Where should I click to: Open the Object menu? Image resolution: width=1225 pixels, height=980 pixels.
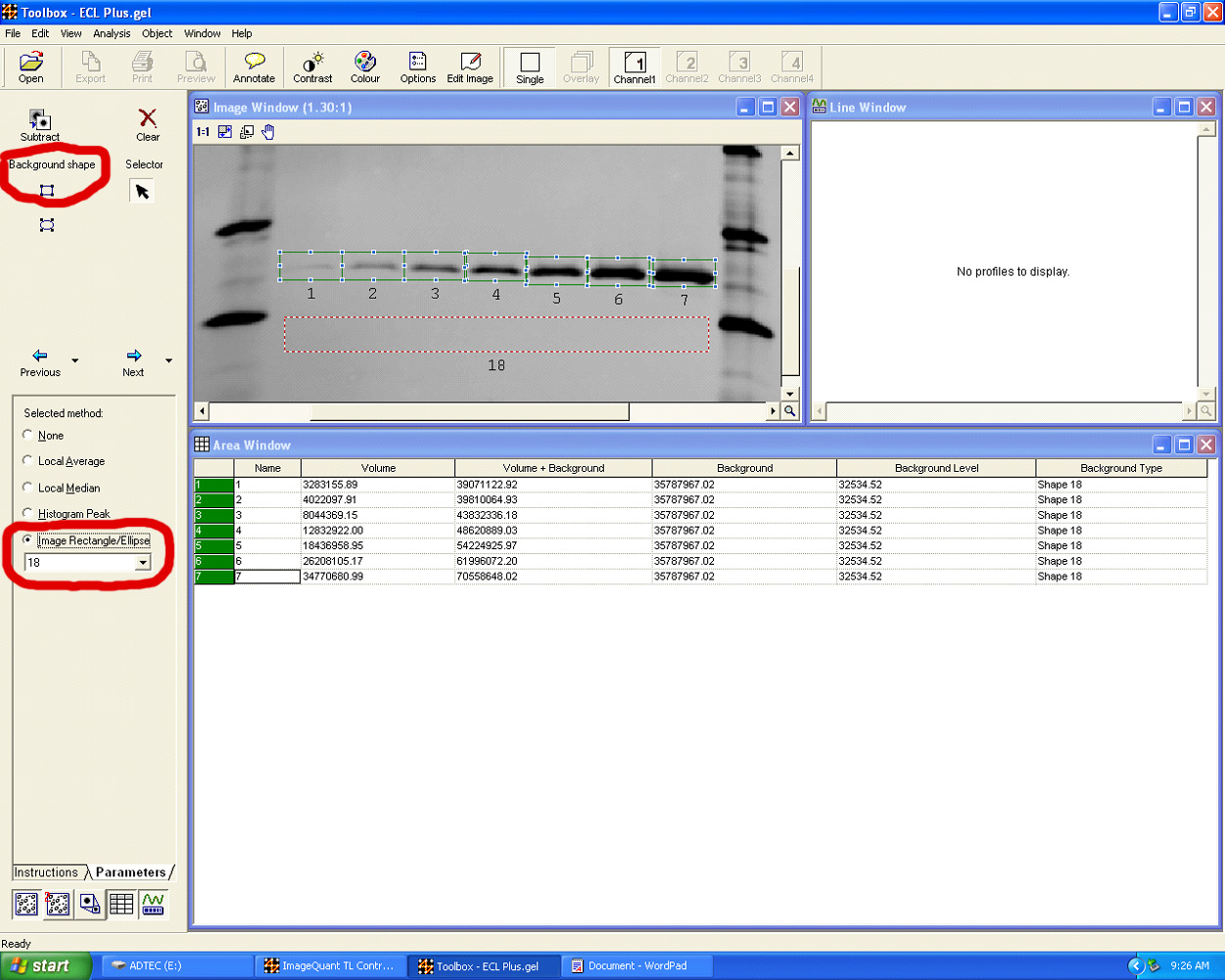tap(157, 33)
